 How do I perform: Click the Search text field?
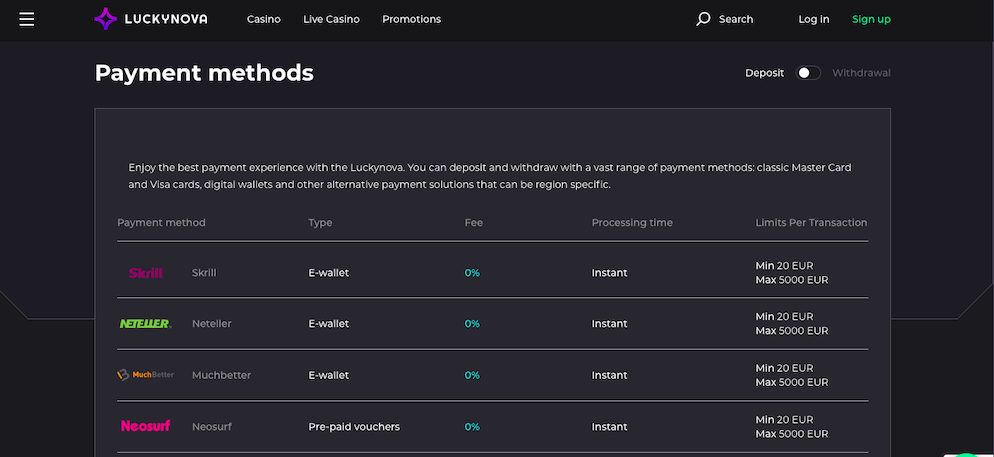pos(736,19)
